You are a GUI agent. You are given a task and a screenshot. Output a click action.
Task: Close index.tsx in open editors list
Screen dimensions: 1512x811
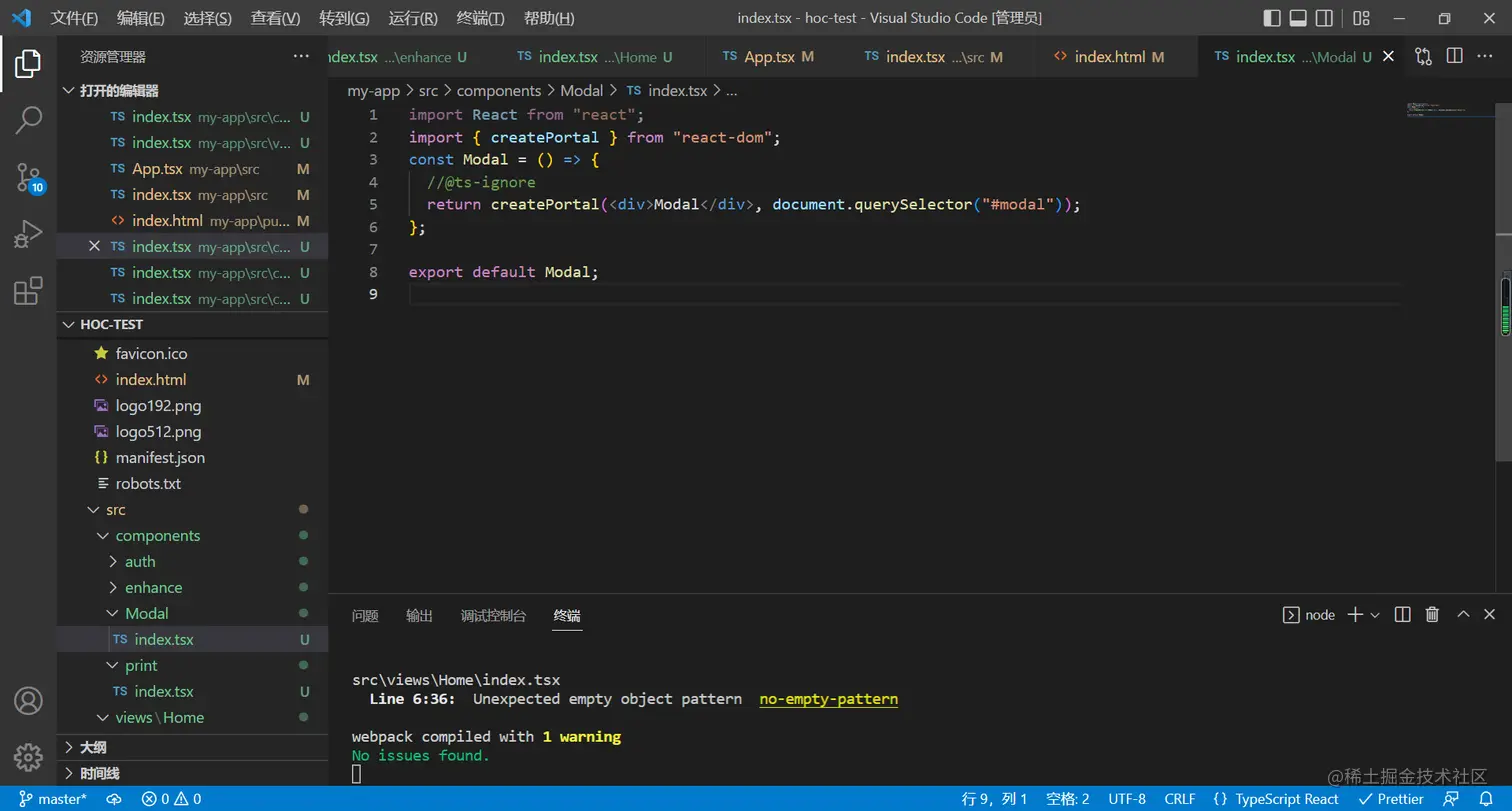pos(94,247)
